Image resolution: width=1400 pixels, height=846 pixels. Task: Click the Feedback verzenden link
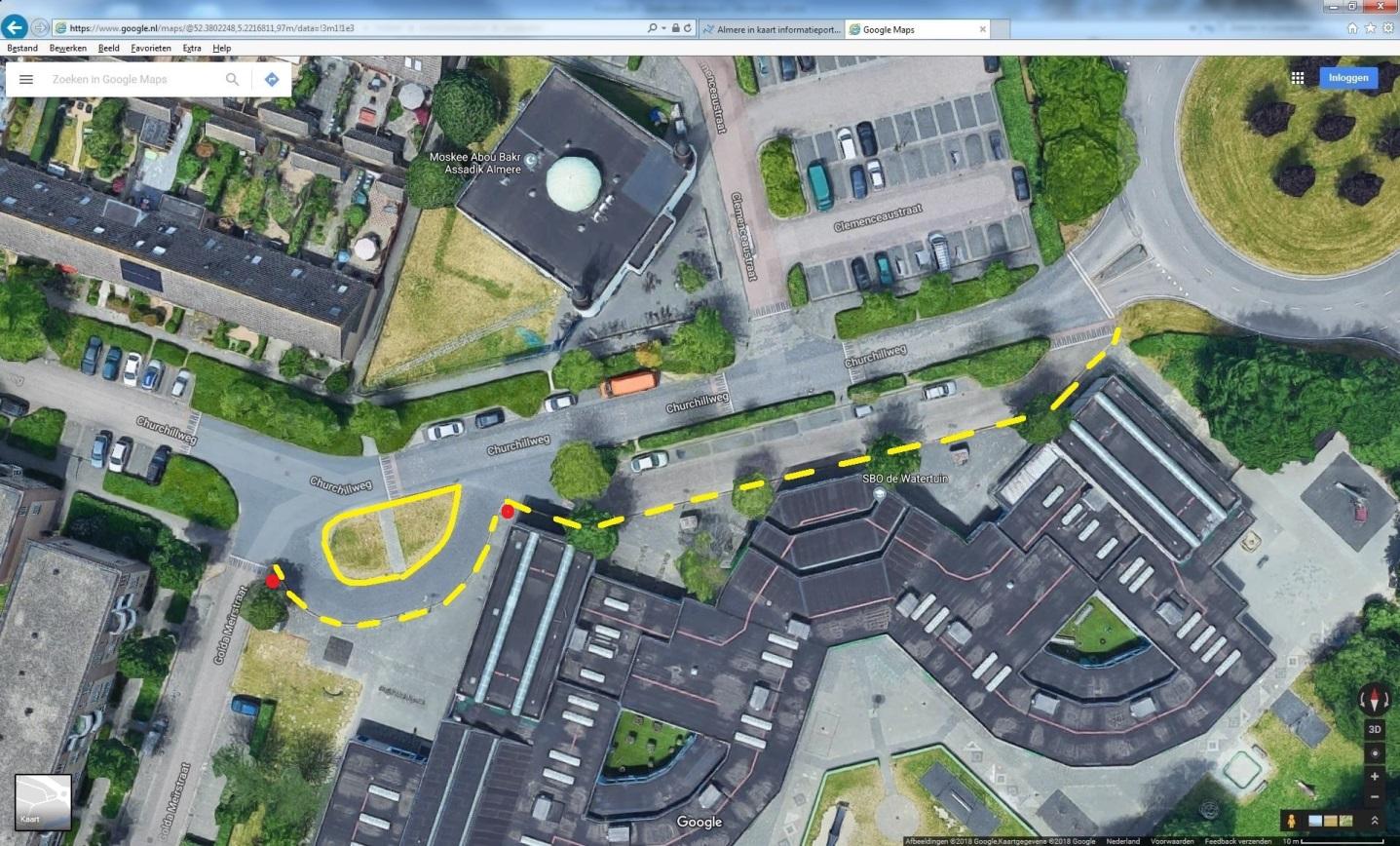click(1236, 841)
